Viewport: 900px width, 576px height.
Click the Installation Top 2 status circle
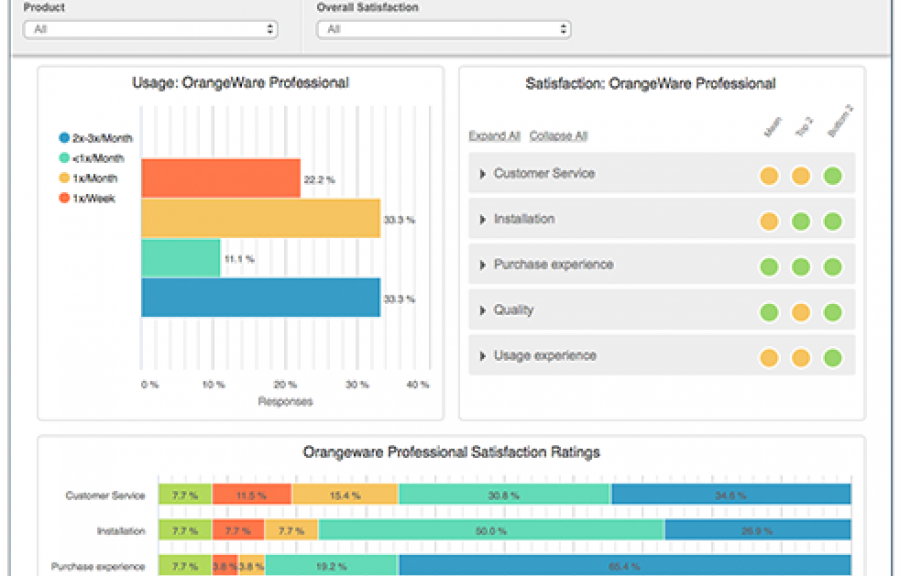(x=801, y=221)
